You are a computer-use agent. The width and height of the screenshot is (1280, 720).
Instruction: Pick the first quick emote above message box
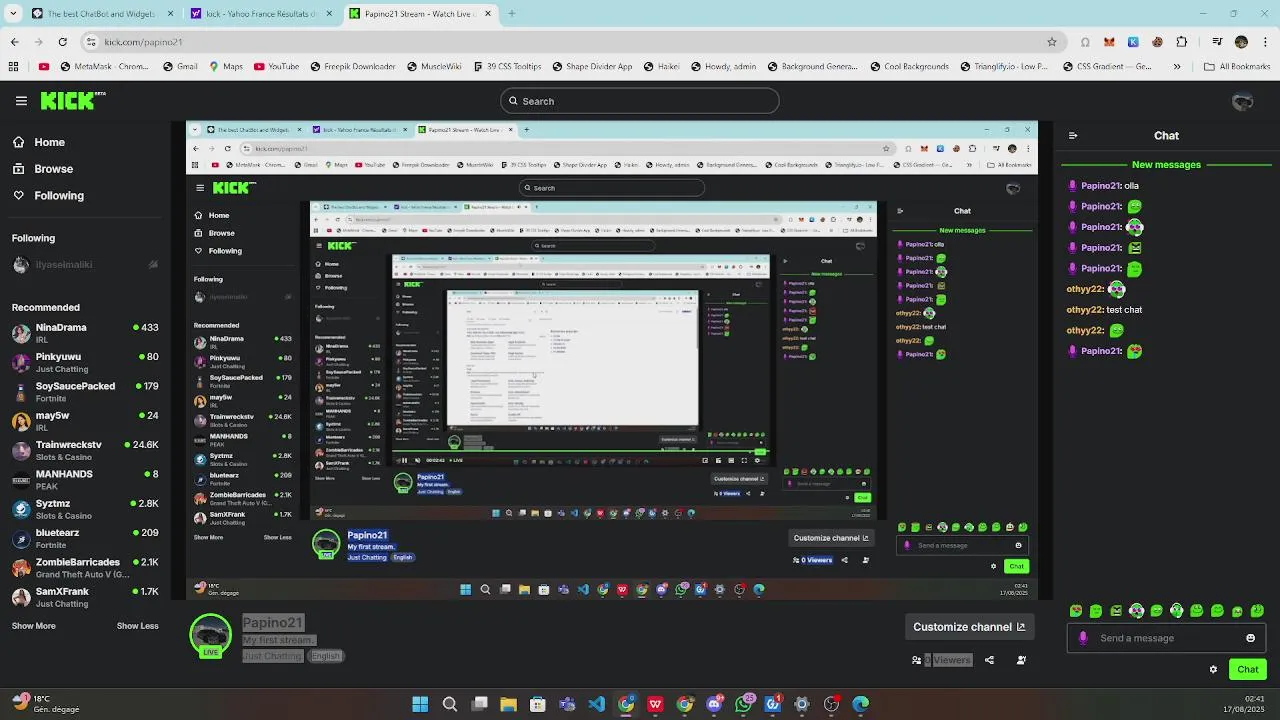click(x=1076, y=610)
